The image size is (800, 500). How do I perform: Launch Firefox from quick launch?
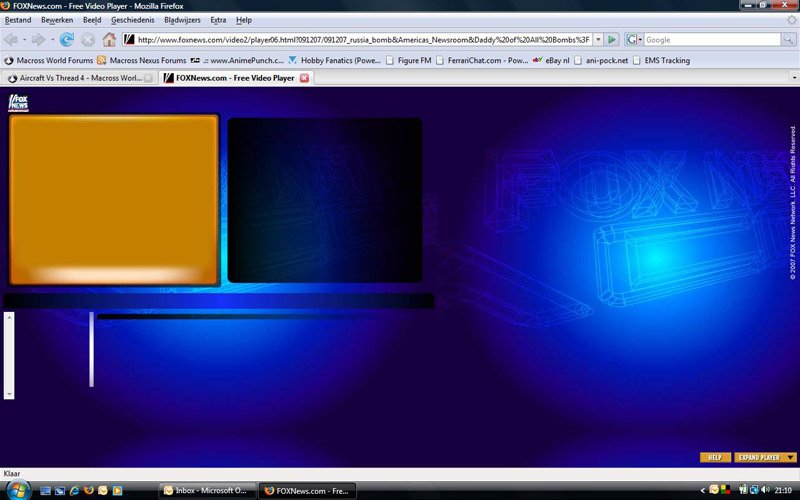point(88,490)
